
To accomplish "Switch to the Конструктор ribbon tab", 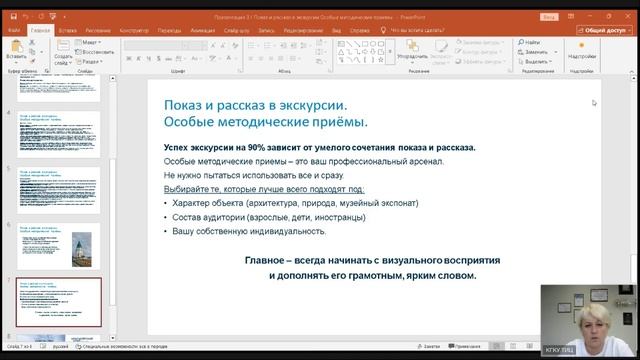I will point(134,30).
